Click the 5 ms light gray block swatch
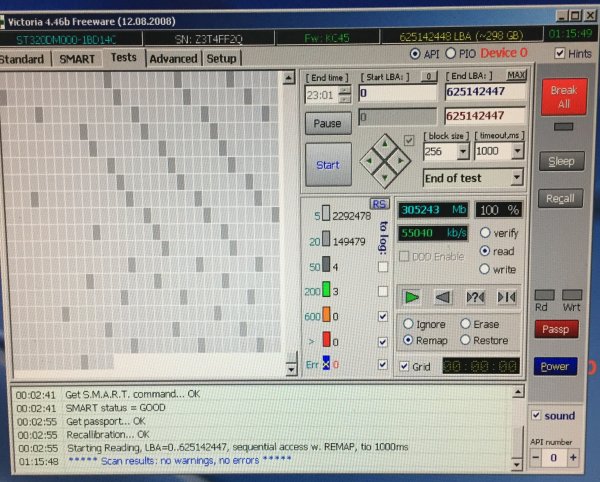 [326, 213]
